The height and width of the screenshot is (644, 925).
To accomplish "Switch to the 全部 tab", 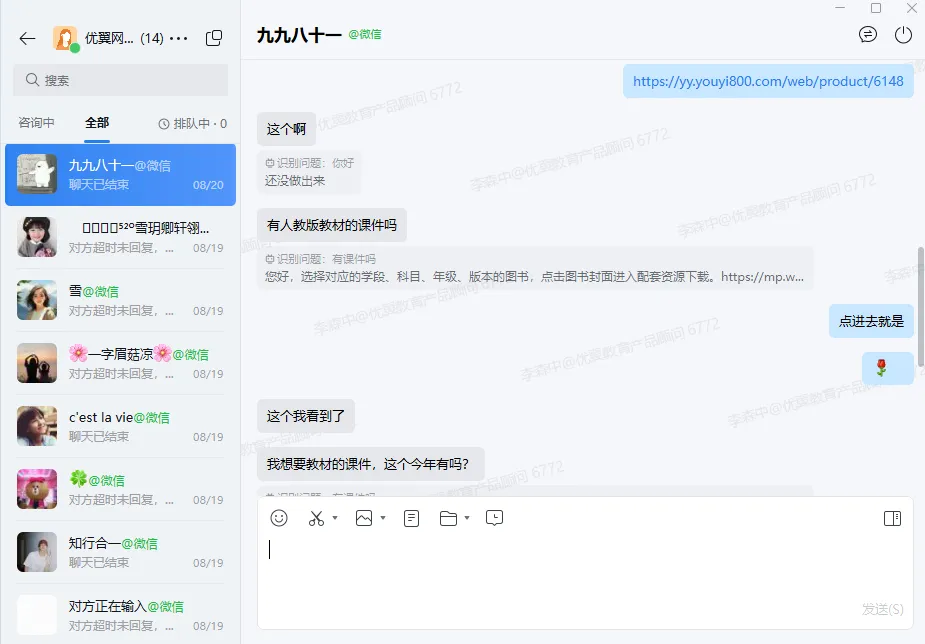I will (x=97, y=123).
